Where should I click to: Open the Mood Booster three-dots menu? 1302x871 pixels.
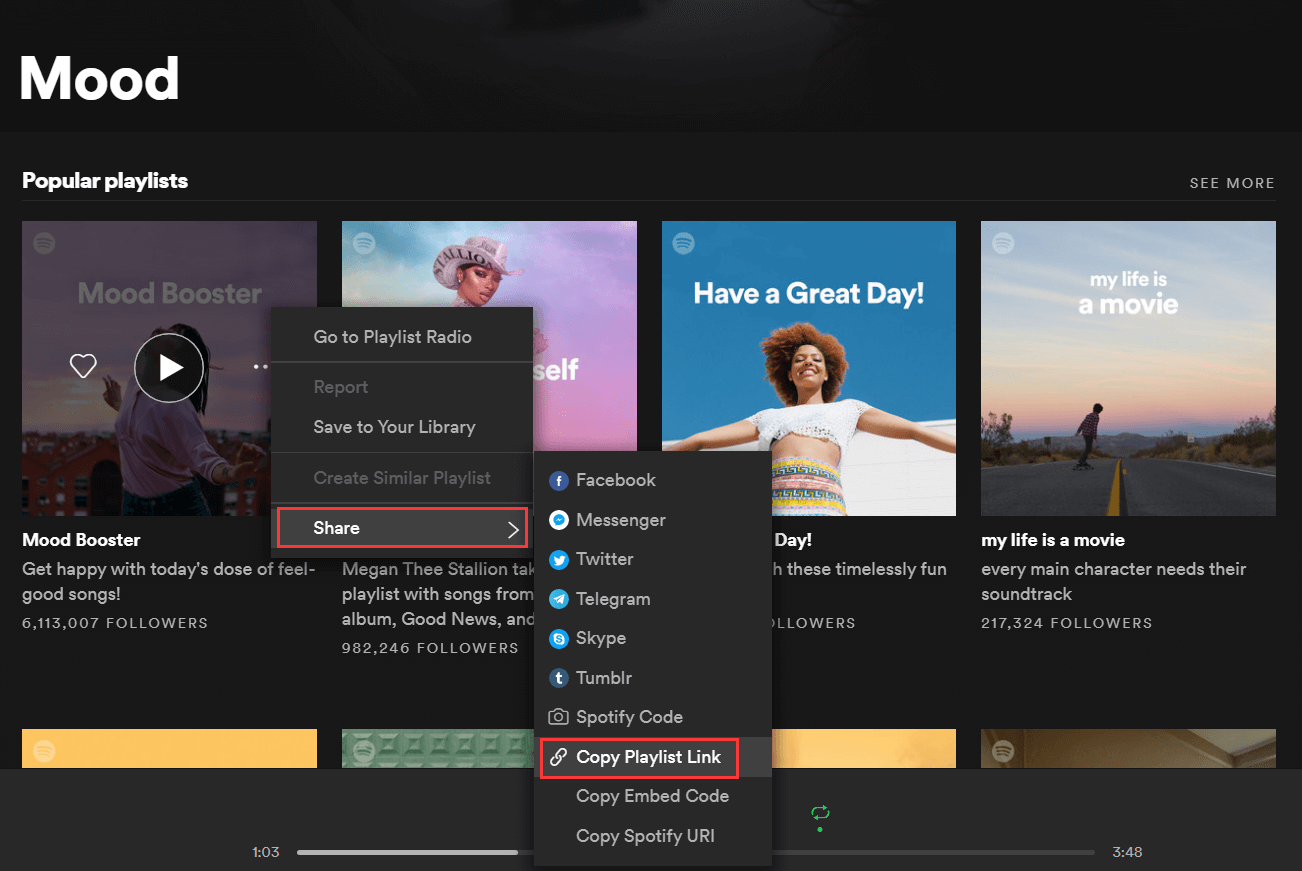tap(261, 367)
